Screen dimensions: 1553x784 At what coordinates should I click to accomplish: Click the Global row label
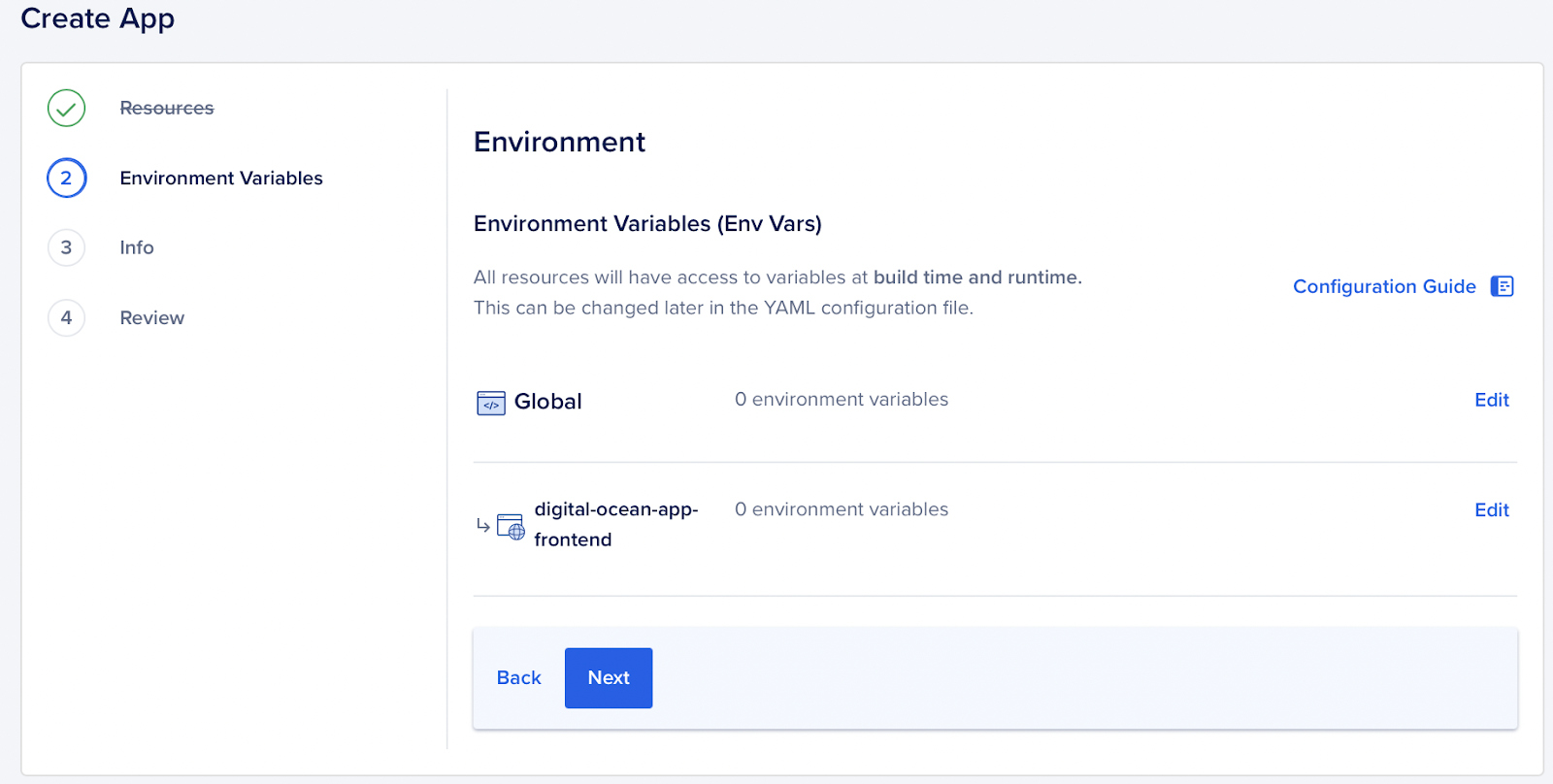[548, 402]
